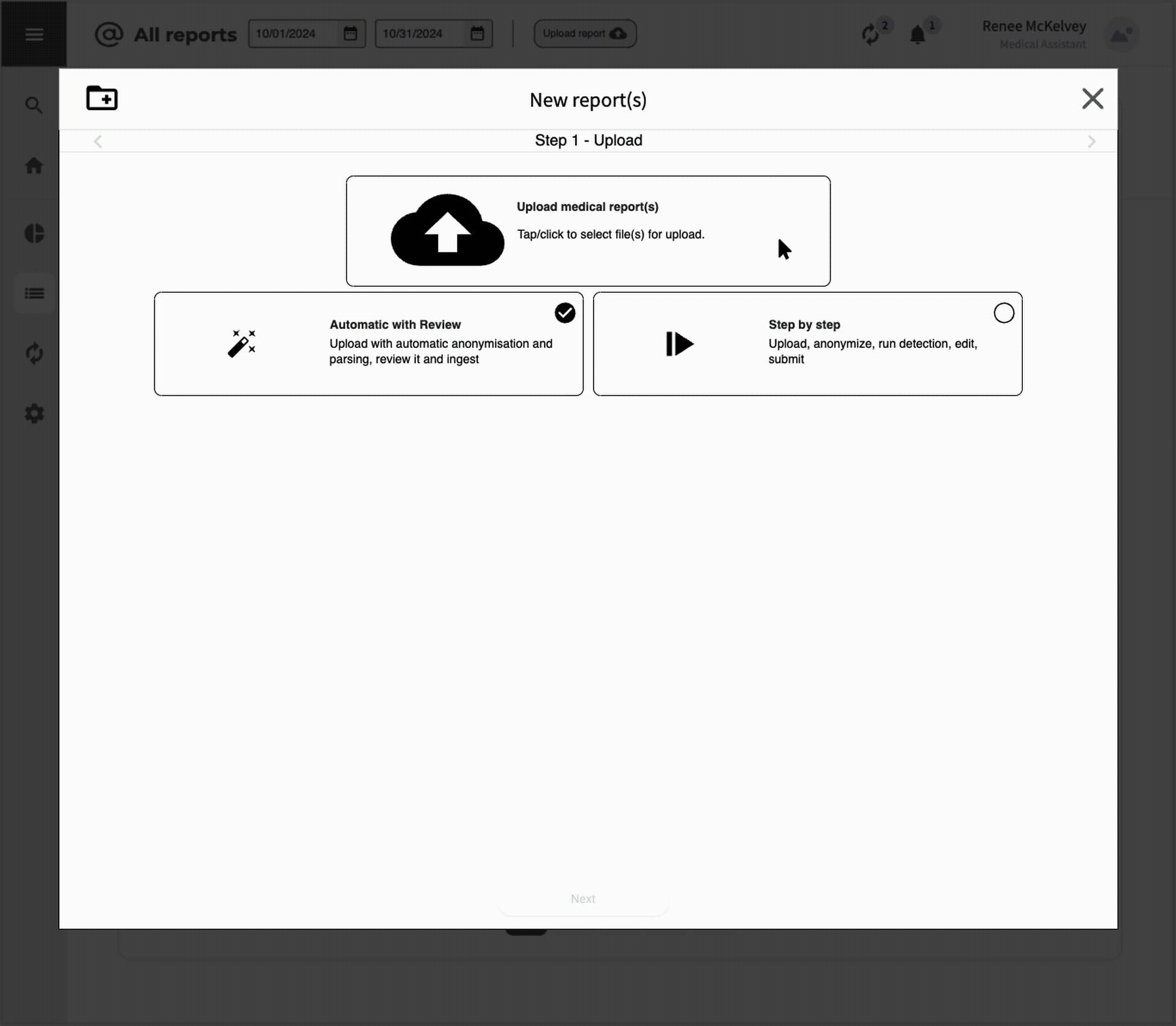Viewport: 1176px width, 1026px height.
Task: Click Renee McKelvey user name
Action: point(1034,26)
